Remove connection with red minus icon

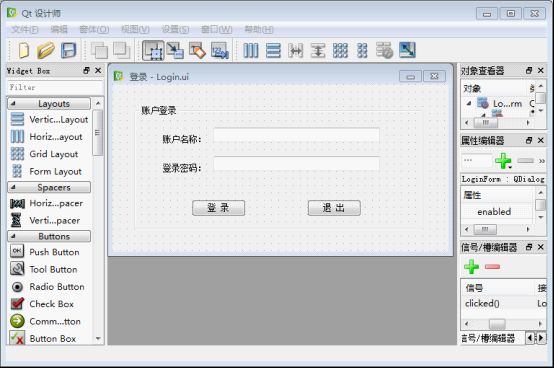click(493, 267)
